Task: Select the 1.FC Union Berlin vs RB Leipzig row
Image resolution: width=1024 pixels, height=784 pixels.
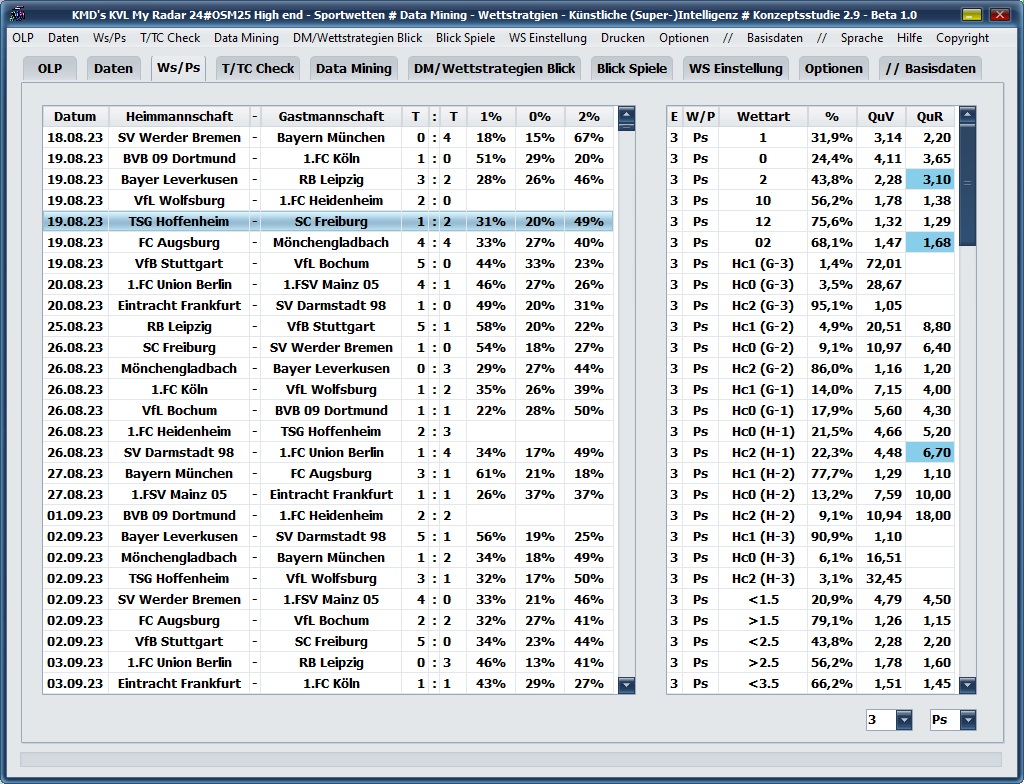Action: click(x=328, y=662)
